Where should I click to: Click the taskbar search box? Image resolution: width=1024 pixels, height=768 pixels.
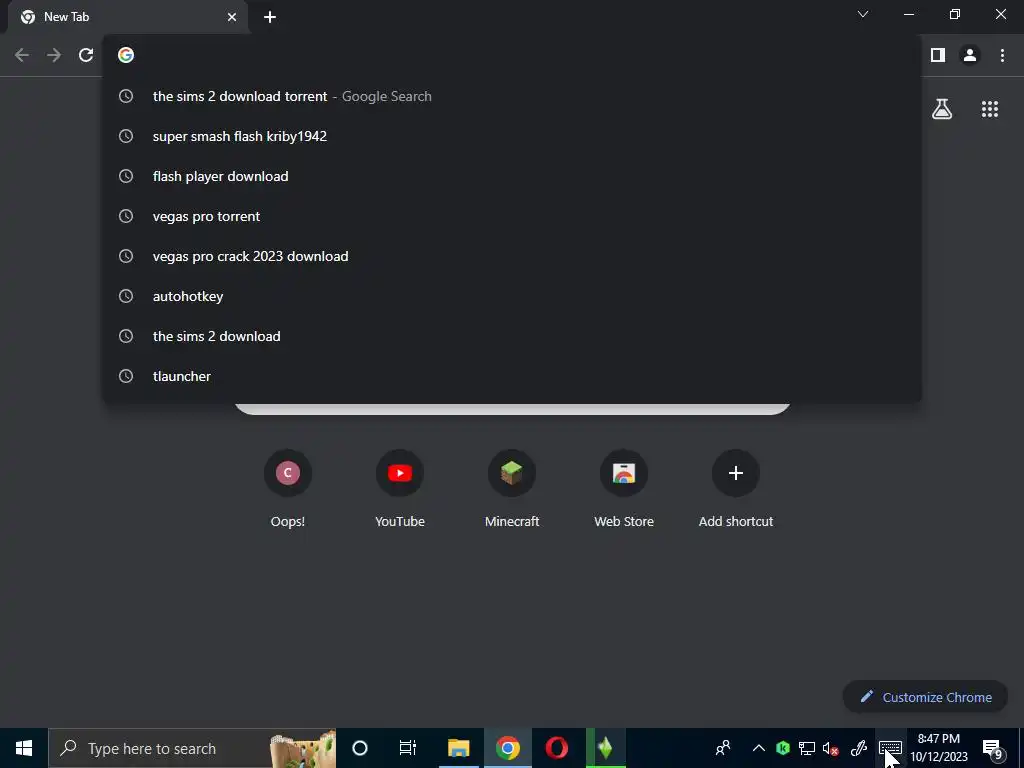click(192, 748)
